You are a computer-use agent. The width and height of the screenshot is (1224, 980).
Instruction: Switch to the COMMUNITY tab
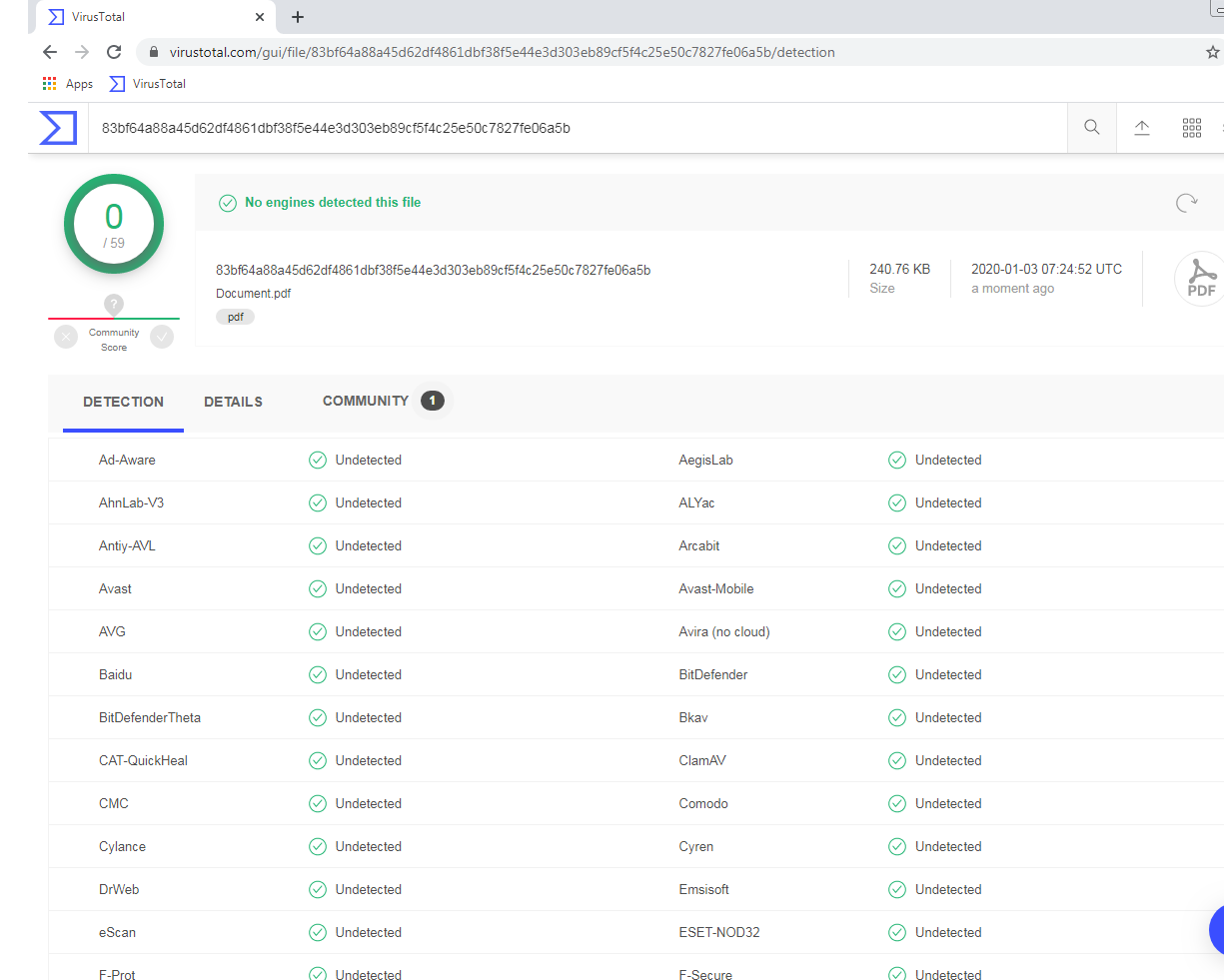click(366, 401)
